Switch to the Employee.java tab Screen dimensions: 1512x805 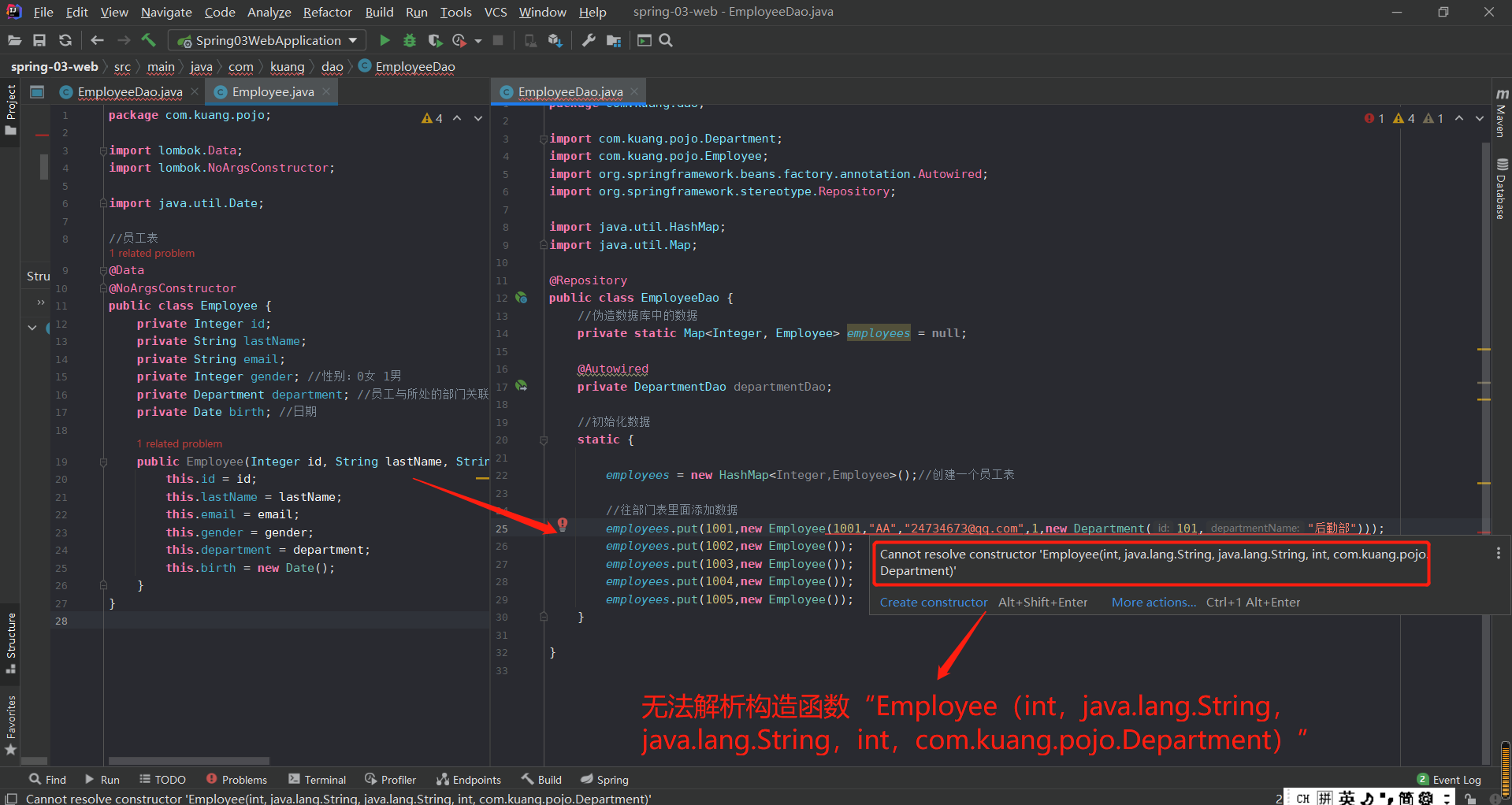click(271, 91)
